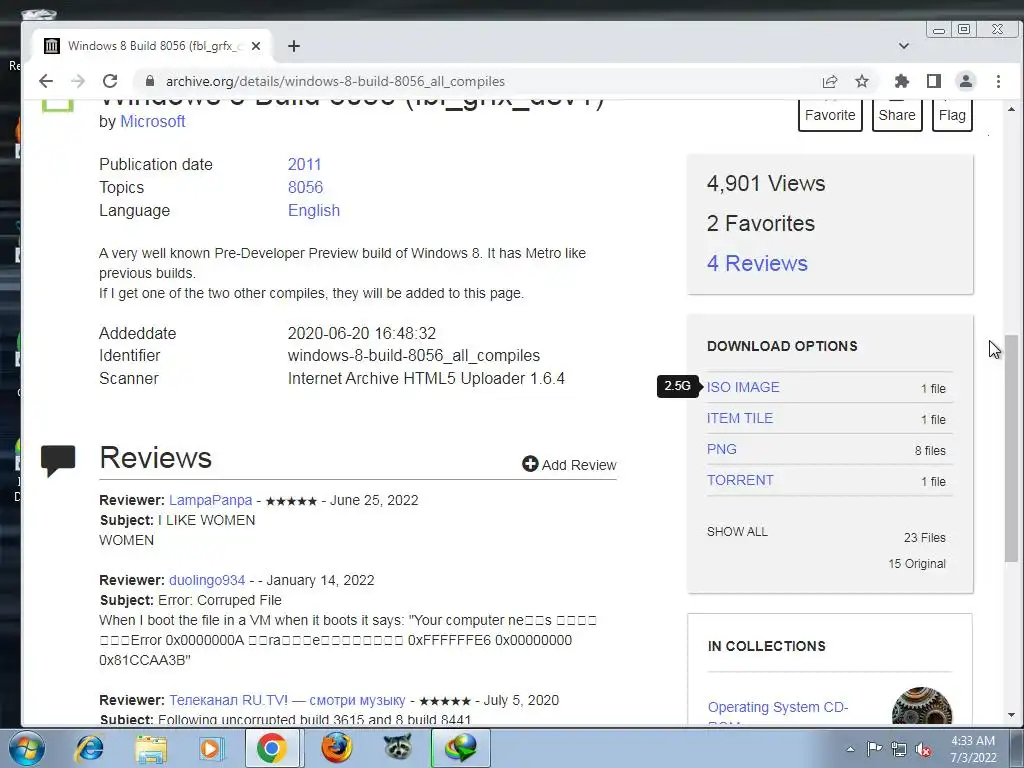Click the globe download manager taskbar icon
Viewport: 1024px width, 768px height.
click(460, 748)
